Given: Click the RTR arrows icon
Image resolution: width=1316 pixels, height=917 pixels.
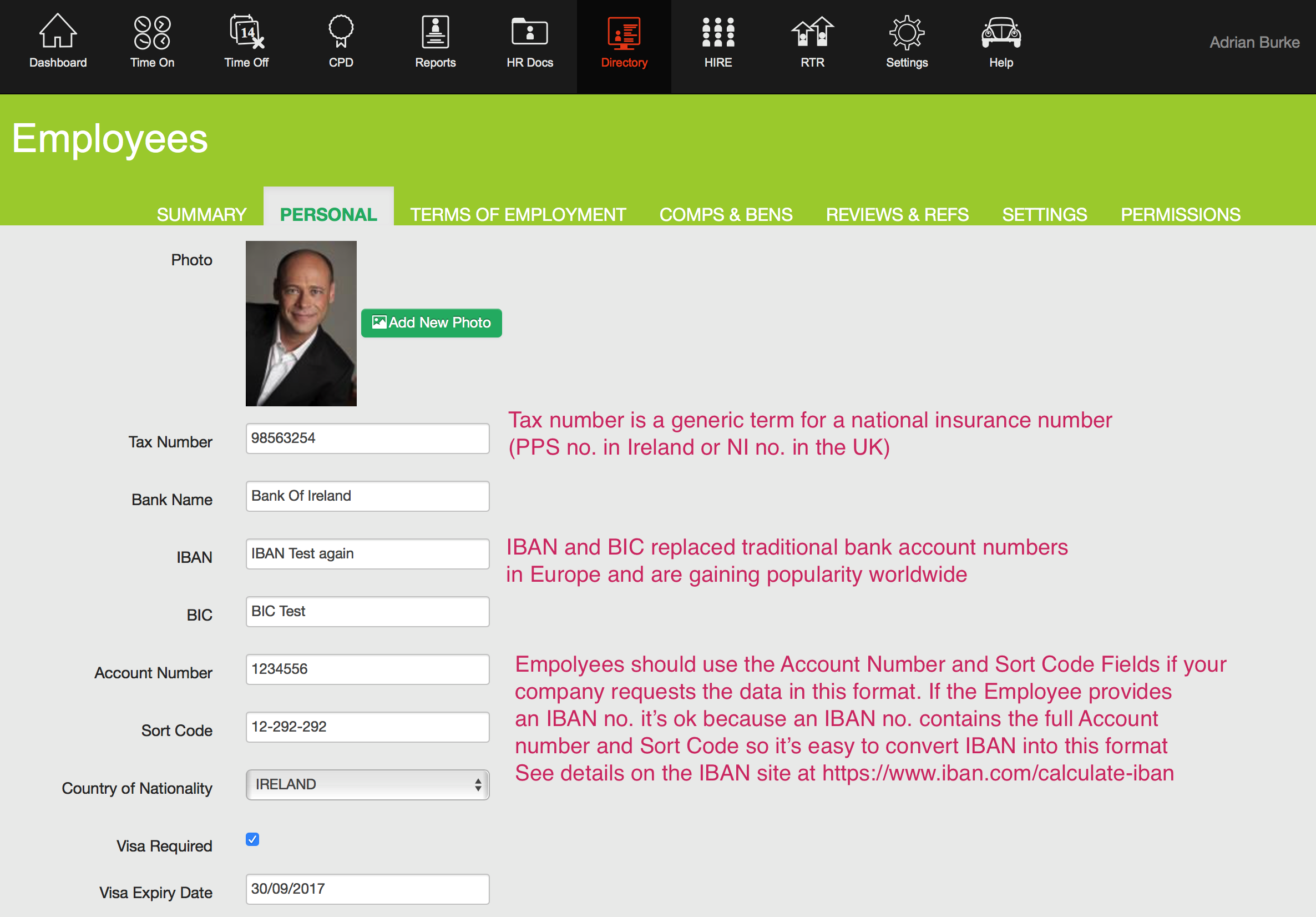Looking at the screenshot, I should coord(812,33).
